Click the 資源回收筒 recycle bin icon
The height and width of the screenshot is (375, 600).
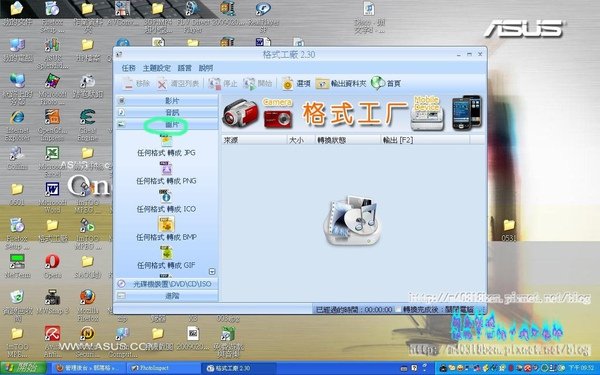pyautogui.click(x=18, y=305)
